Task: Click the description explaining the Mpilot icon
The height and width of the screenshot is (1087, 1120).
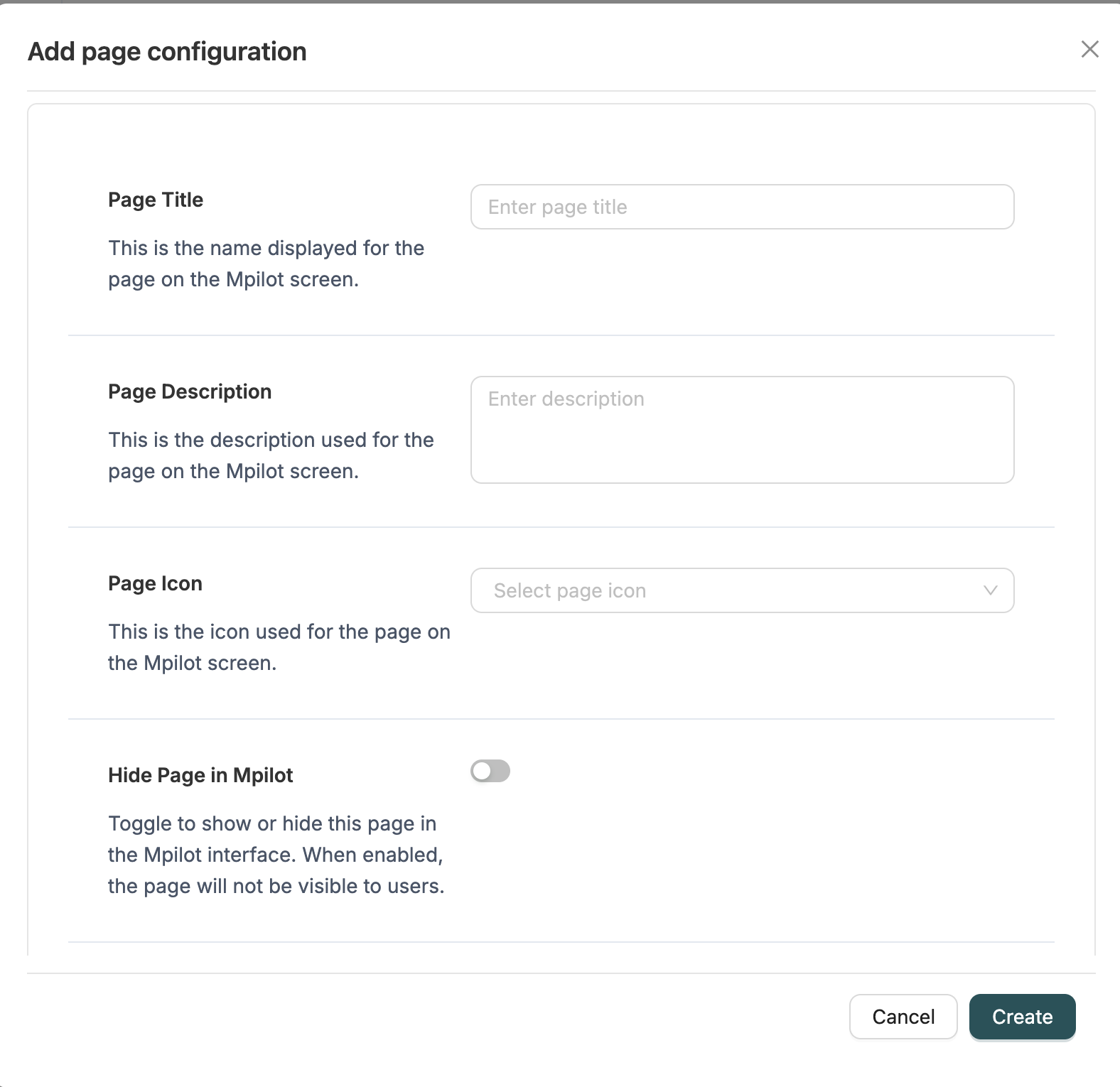Action: (x=279, y=647)
